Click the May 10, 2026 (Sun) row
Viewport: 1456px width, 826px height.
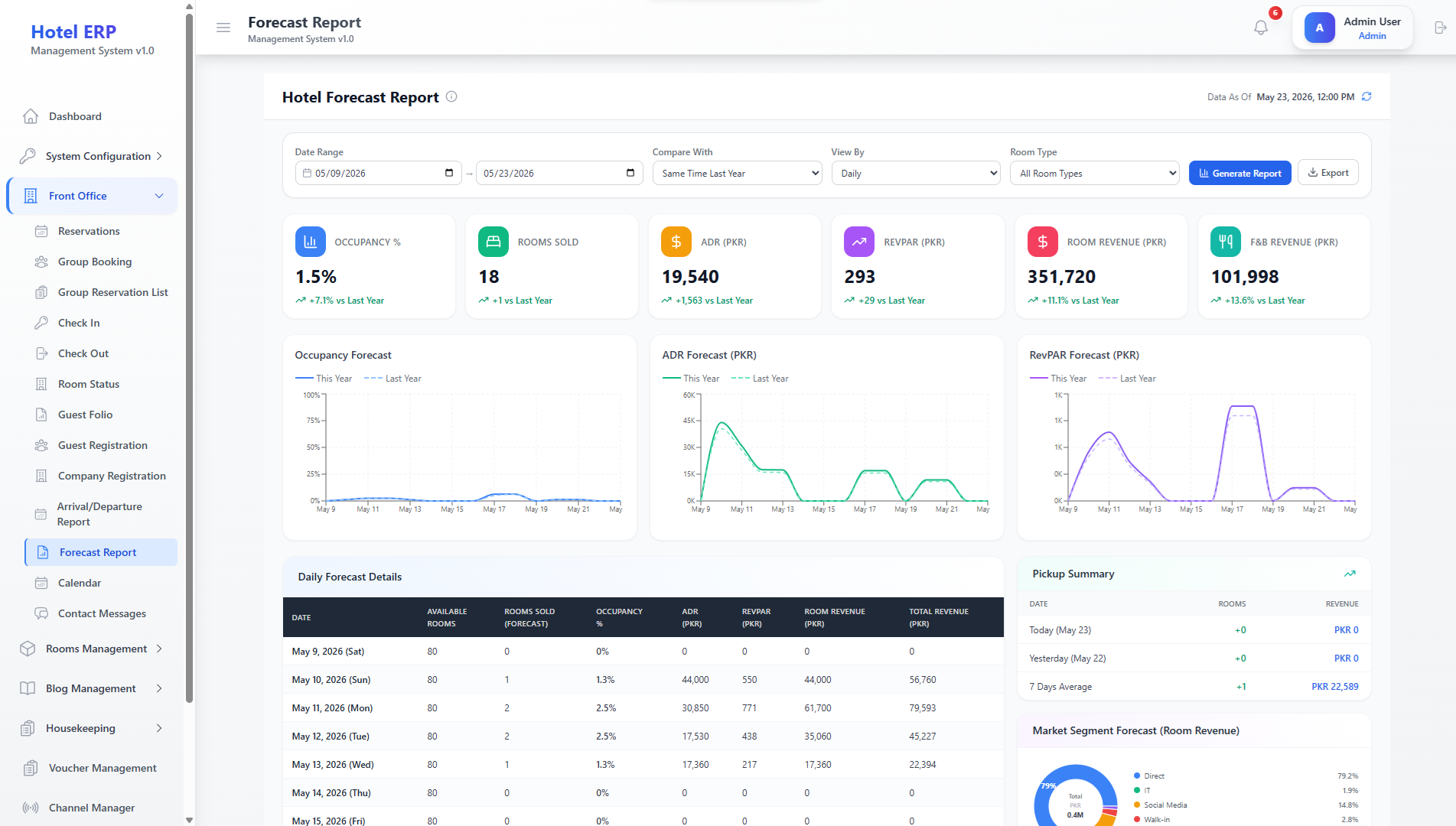pyautogui.click(x=643, y=680)
